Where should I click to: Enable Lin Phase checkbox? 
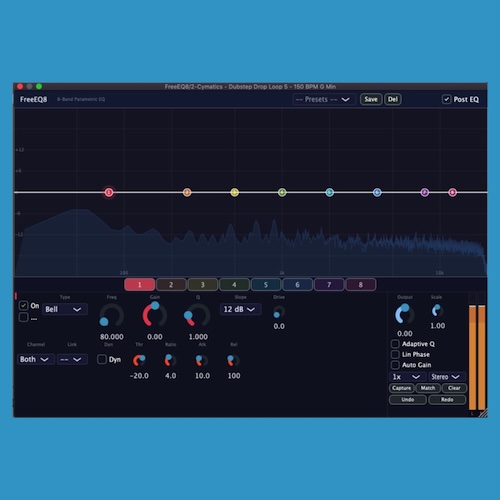click(x=395, y=354)
